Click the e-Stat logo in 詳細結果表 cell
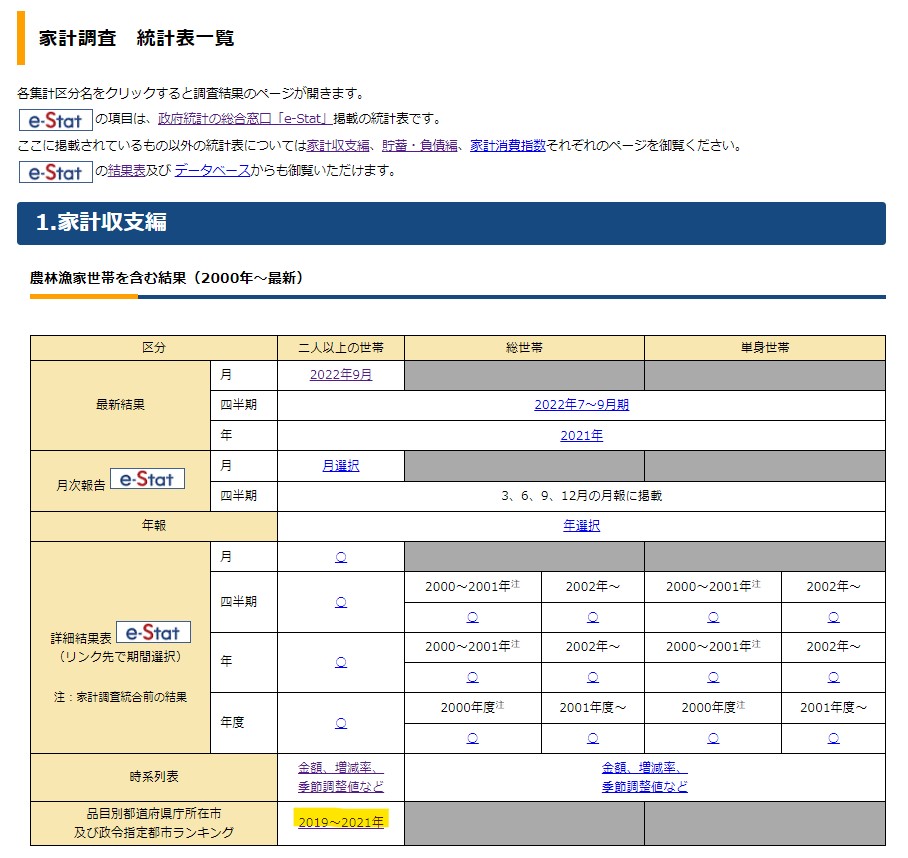 click(x=153, y=632)
